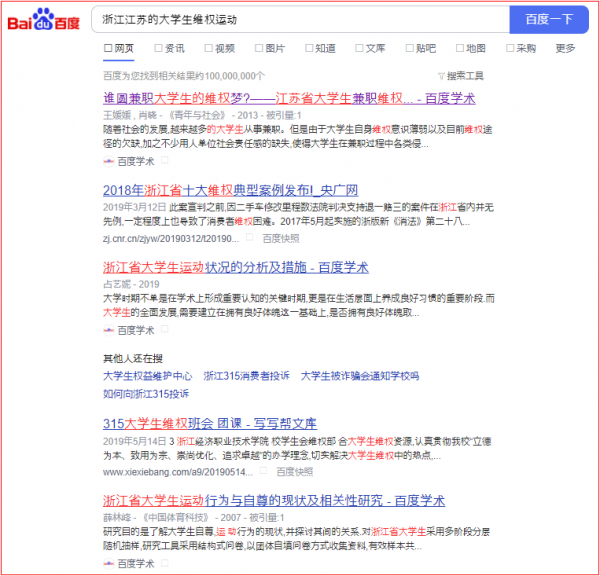Open result 浙江省大学生运动状况的分析及措施
600x576 pixels.
coord(236,267)
